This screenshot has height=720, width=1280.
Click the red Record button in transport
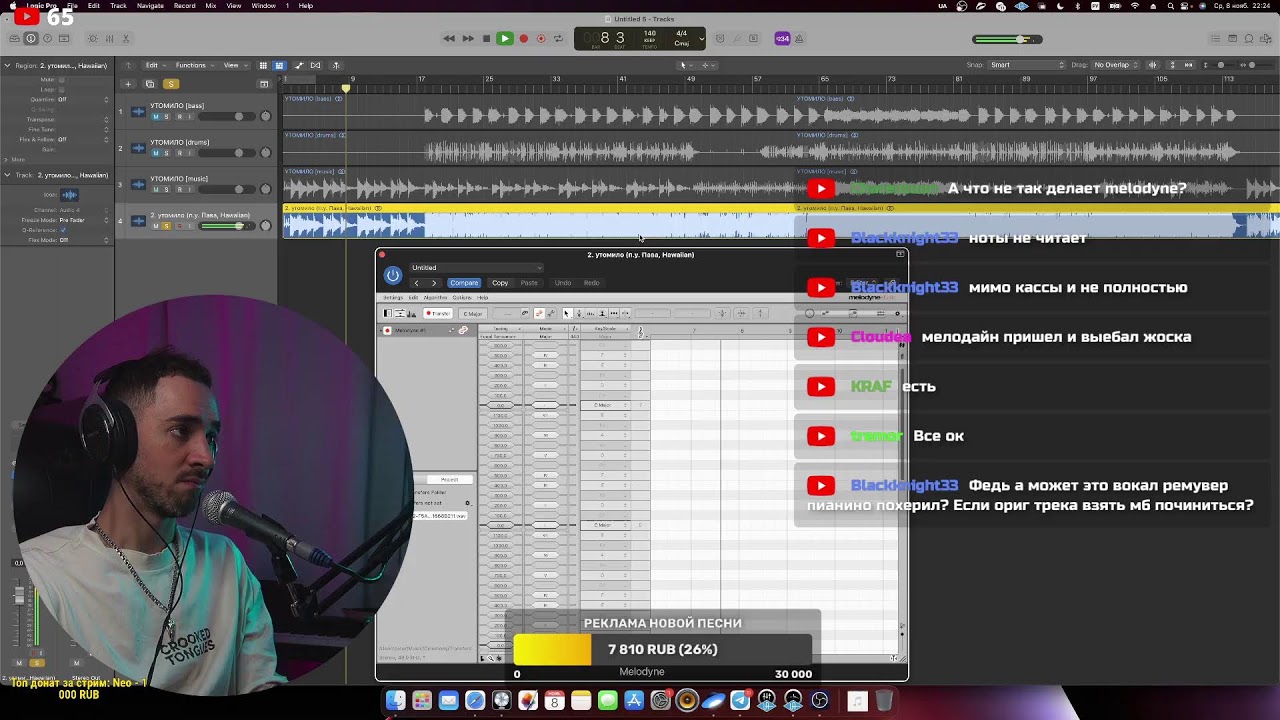523,39
